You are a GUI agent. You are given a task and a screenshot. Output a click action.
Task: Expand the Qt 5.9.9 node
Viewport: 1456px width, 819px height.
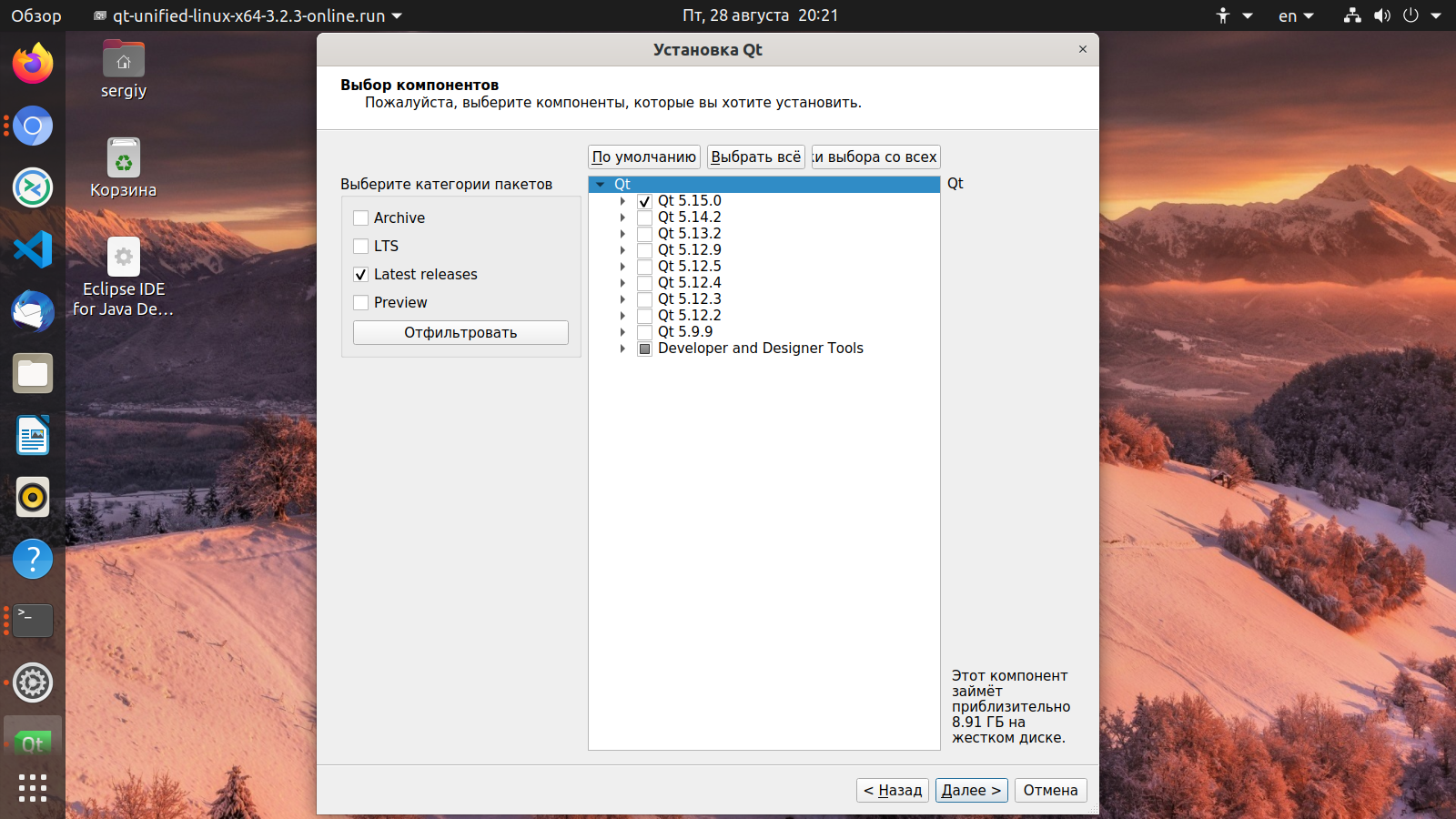click(x=622, y=332)
